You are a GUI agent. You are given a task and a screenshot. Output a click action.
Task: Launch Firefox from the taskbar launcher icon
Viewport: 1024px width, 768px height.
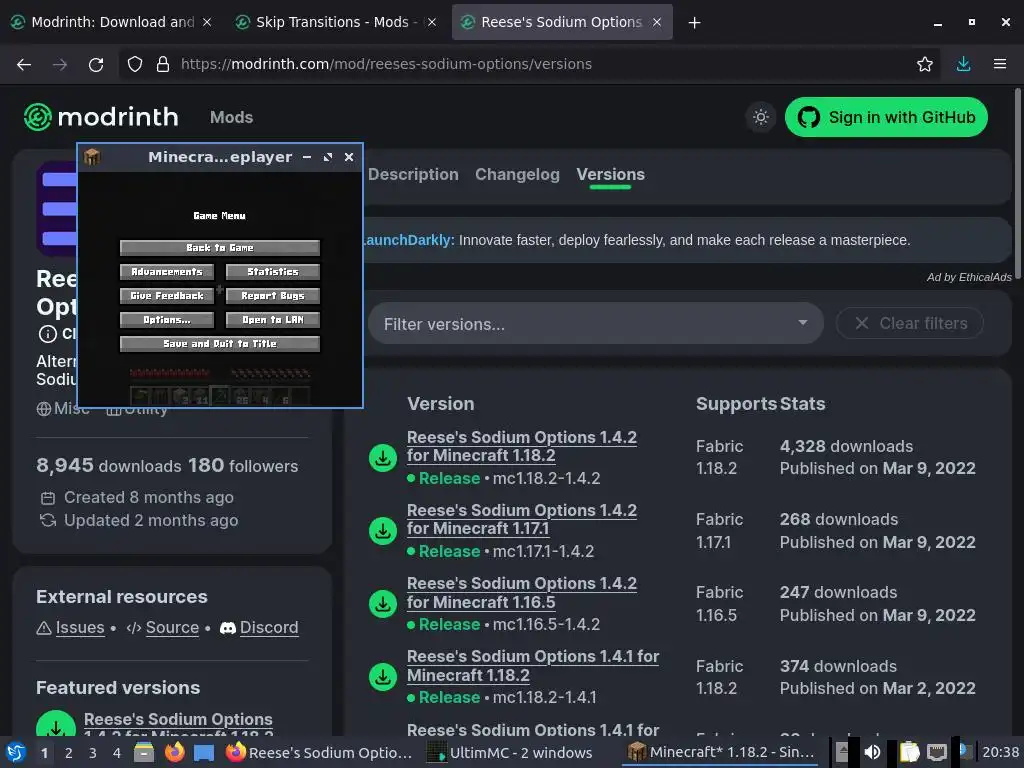(174, 752)
